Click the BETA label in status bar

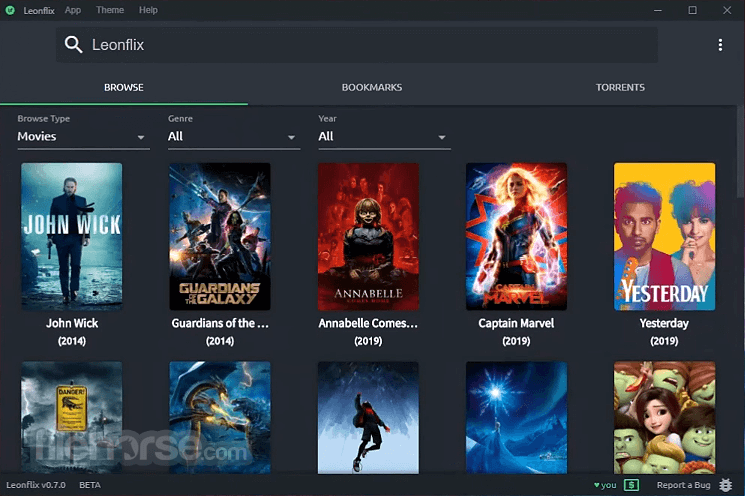pos(90,485)
